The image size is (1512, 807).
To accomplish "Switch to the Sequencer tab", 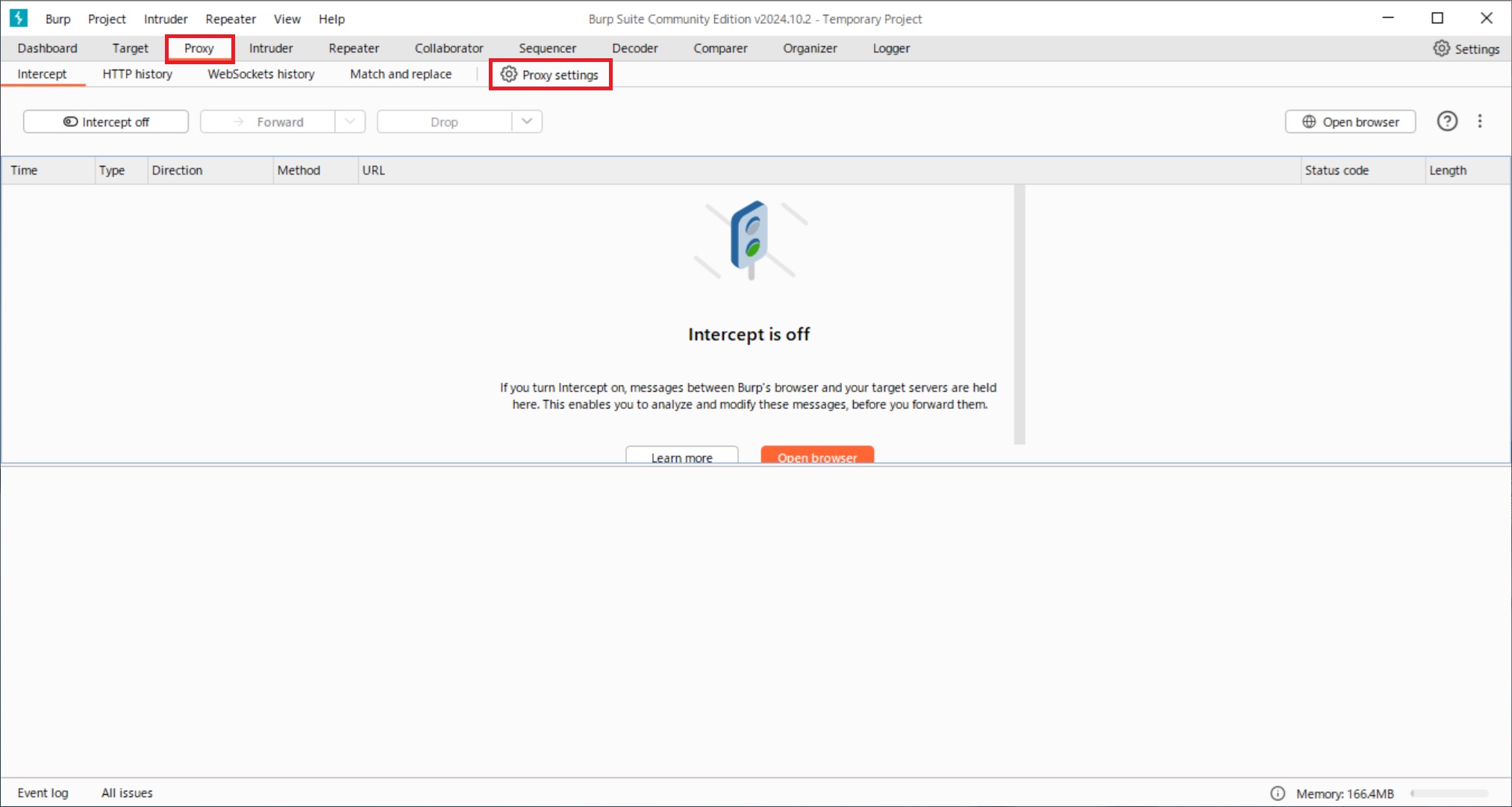I will click(548, 48).
